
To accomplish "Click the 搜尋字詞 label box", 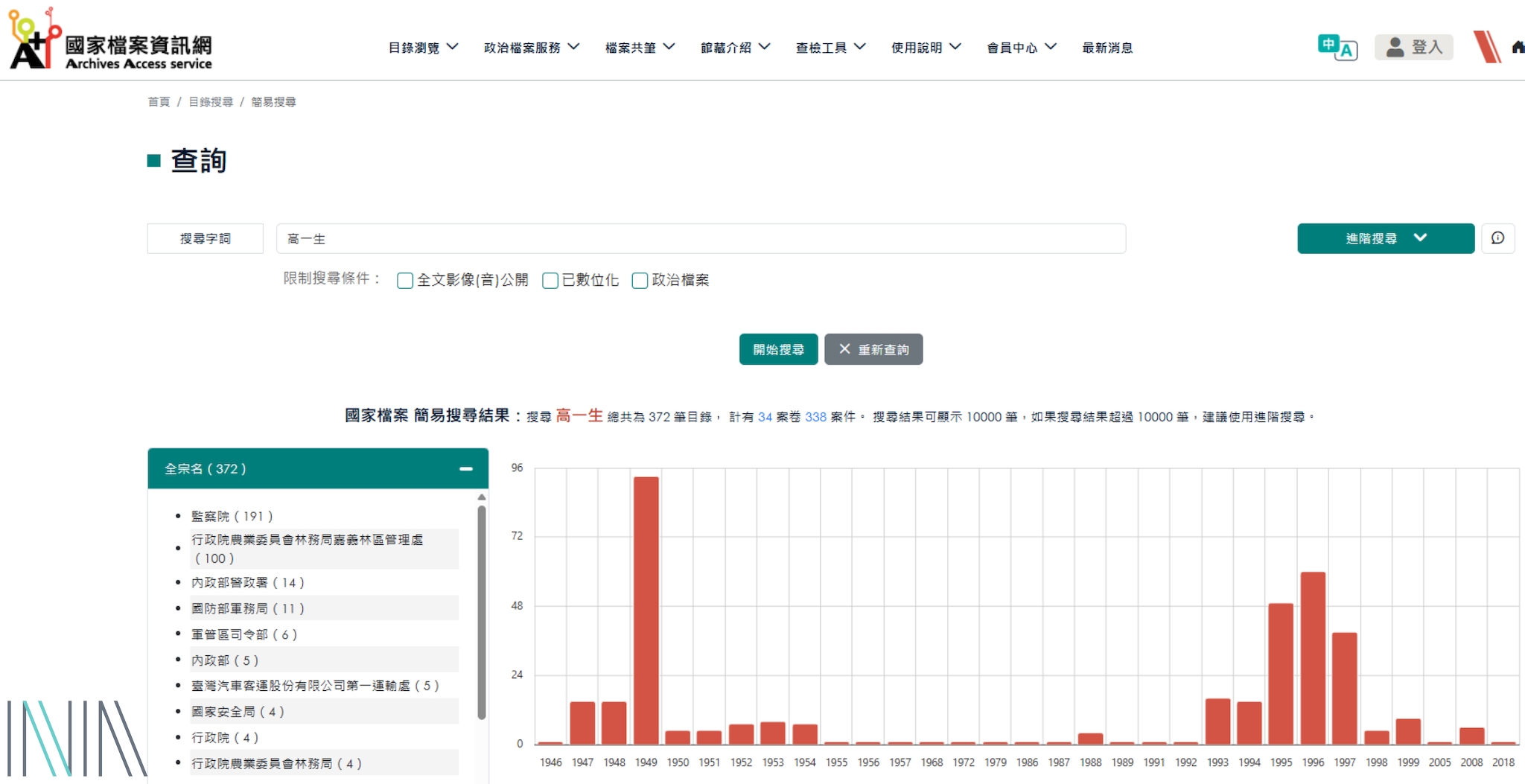I will 206,239.
